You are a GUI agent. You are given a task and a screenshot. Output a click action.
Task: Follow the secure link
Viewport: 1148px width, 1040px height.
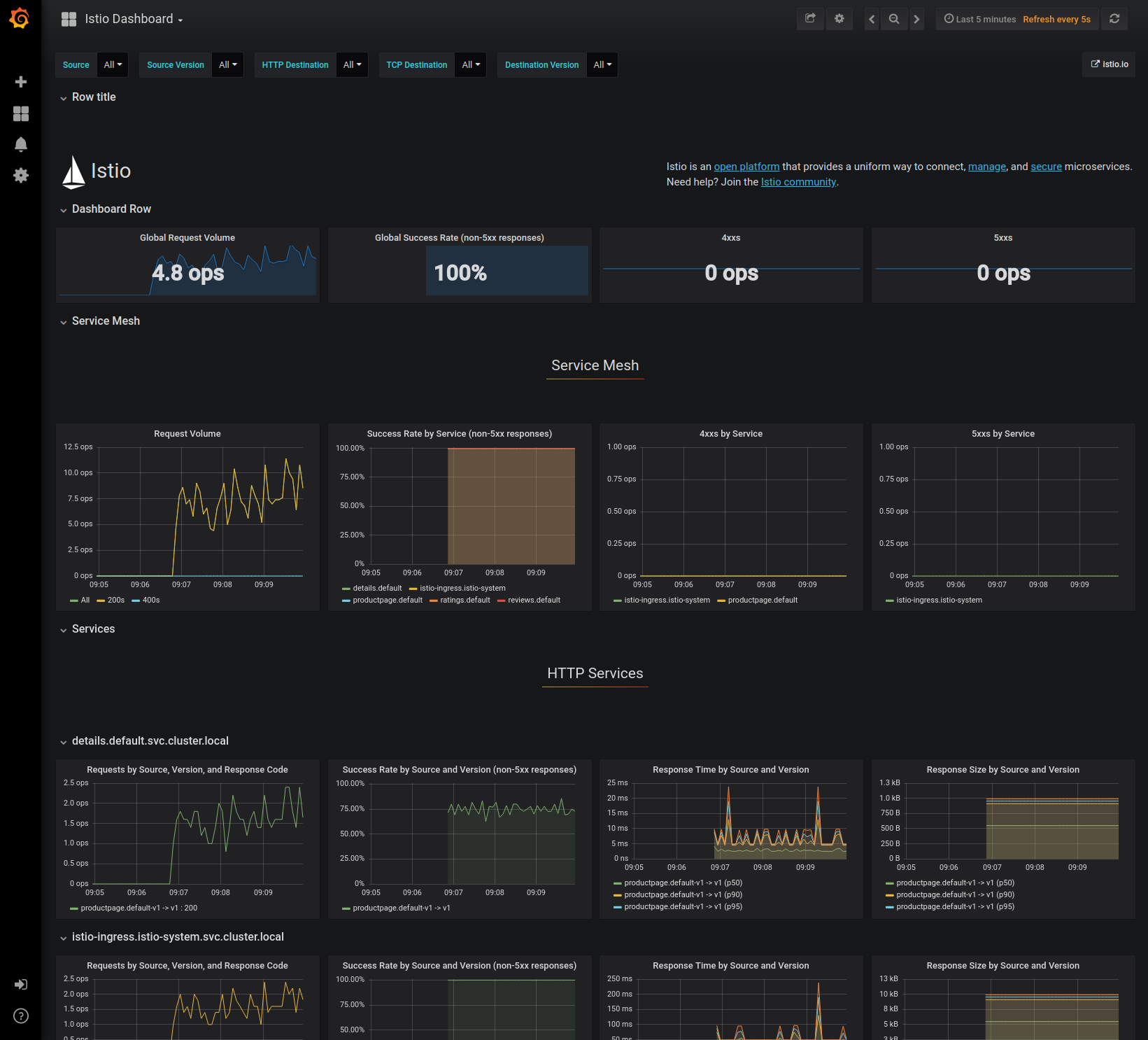[x=1046, y=167]
